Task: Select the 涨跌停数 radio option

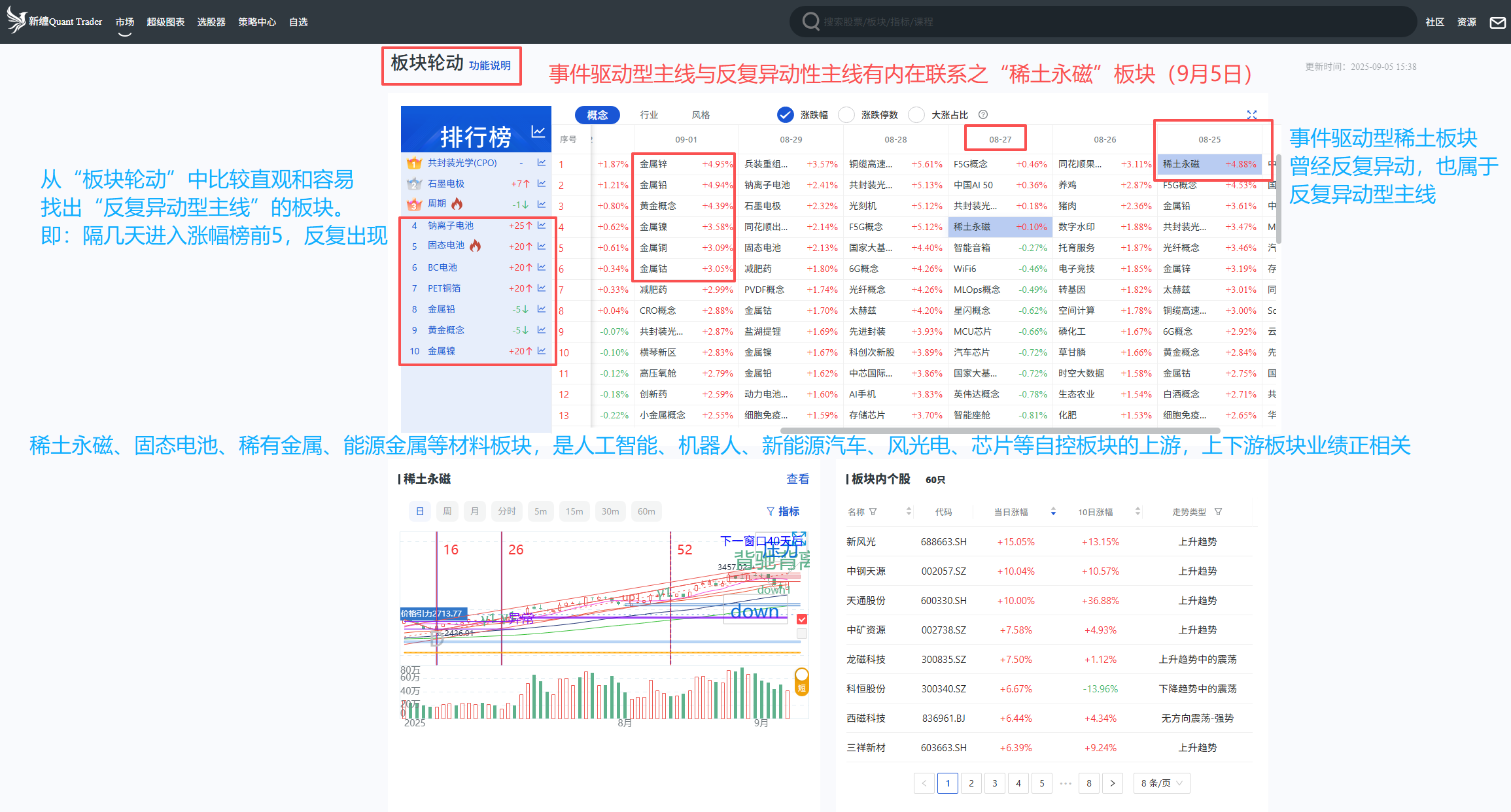Action: point(846,115)
